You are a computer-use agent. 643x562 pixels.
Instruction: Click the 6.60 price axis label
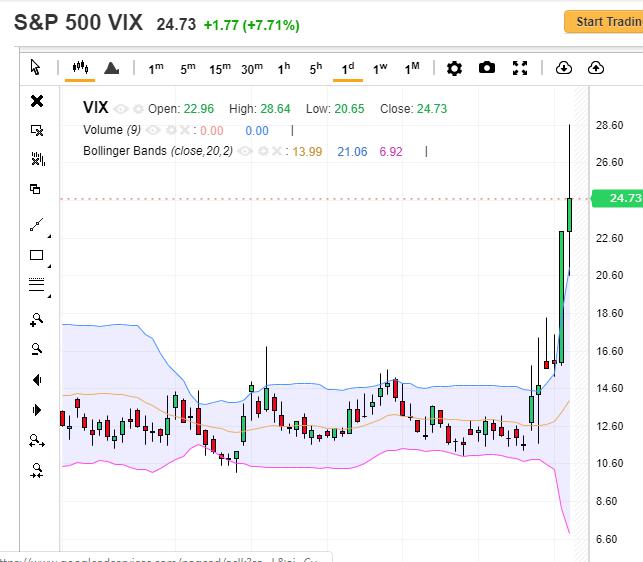[606, 539]
